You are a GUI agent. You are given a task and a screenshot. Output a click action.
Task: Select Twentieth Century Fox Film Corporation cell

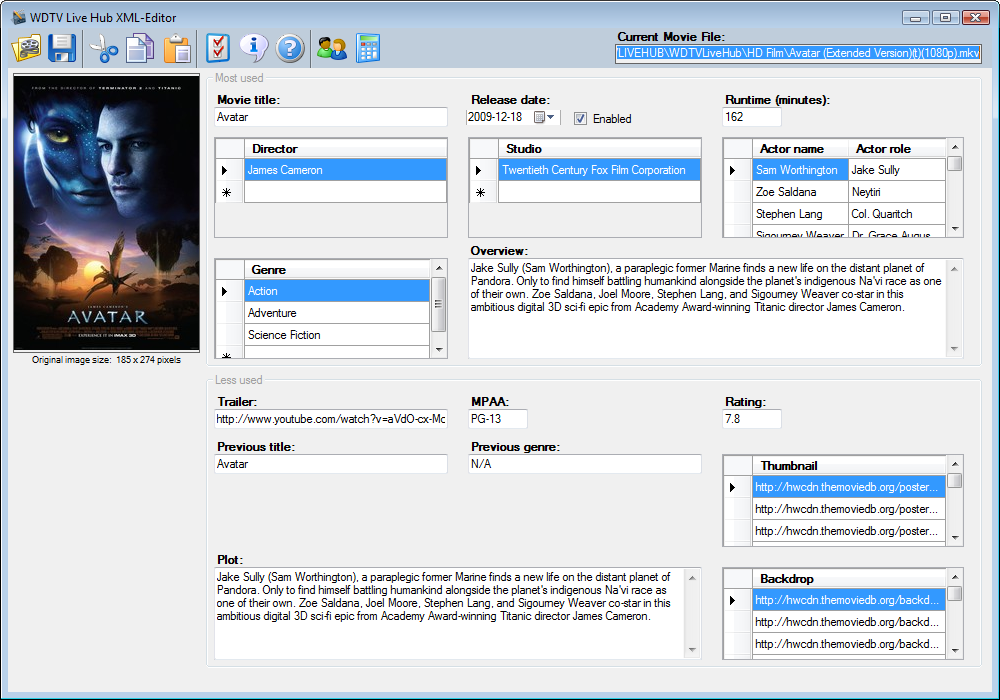(x=599, y=170)
